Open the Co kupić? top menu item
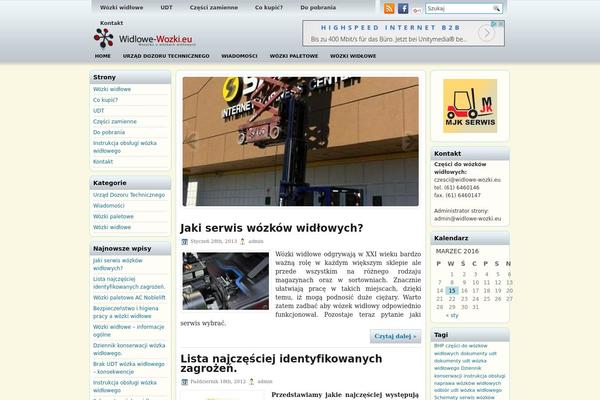 (x=269, y=7)
